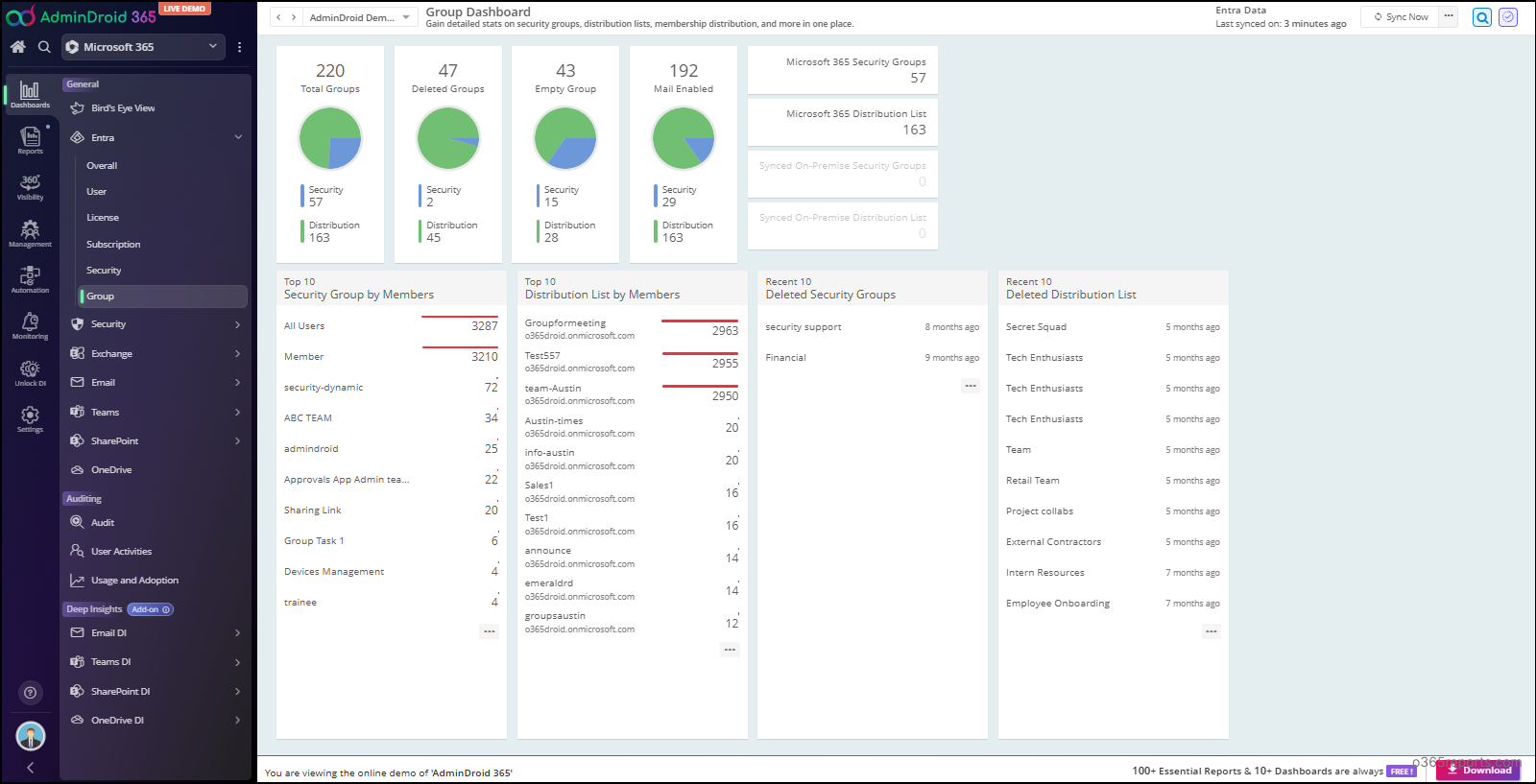Expand the SharePoint DI menu arrow

point(238,692)
